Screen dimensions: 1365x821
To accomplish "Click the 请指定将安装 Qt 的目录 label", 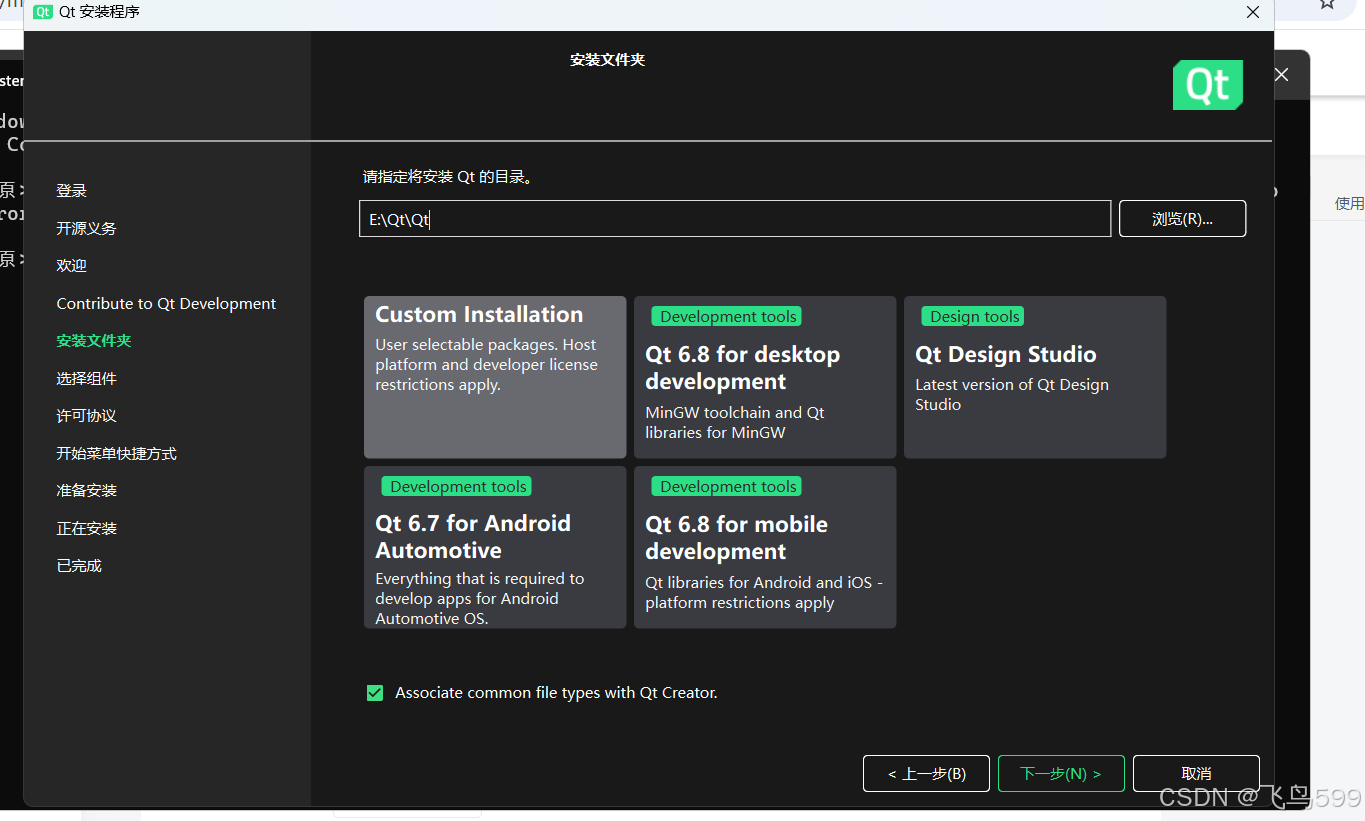I will (447, 177).
